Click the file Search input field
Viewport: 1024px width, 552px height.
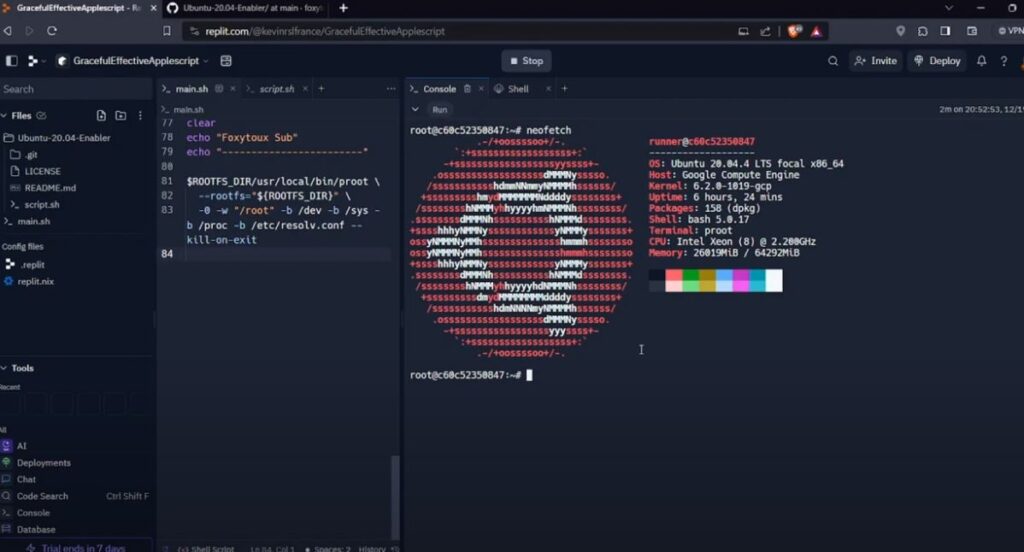(x=76, y=89)
